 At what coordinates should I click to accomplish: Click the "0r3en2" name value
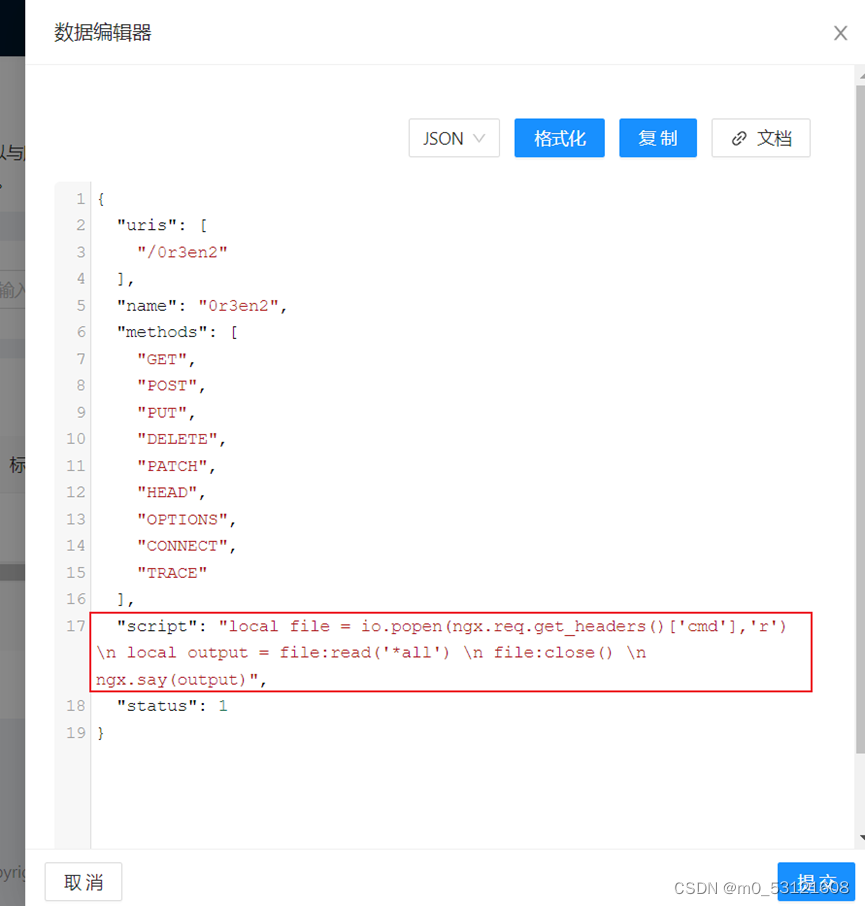coord(238,306)
